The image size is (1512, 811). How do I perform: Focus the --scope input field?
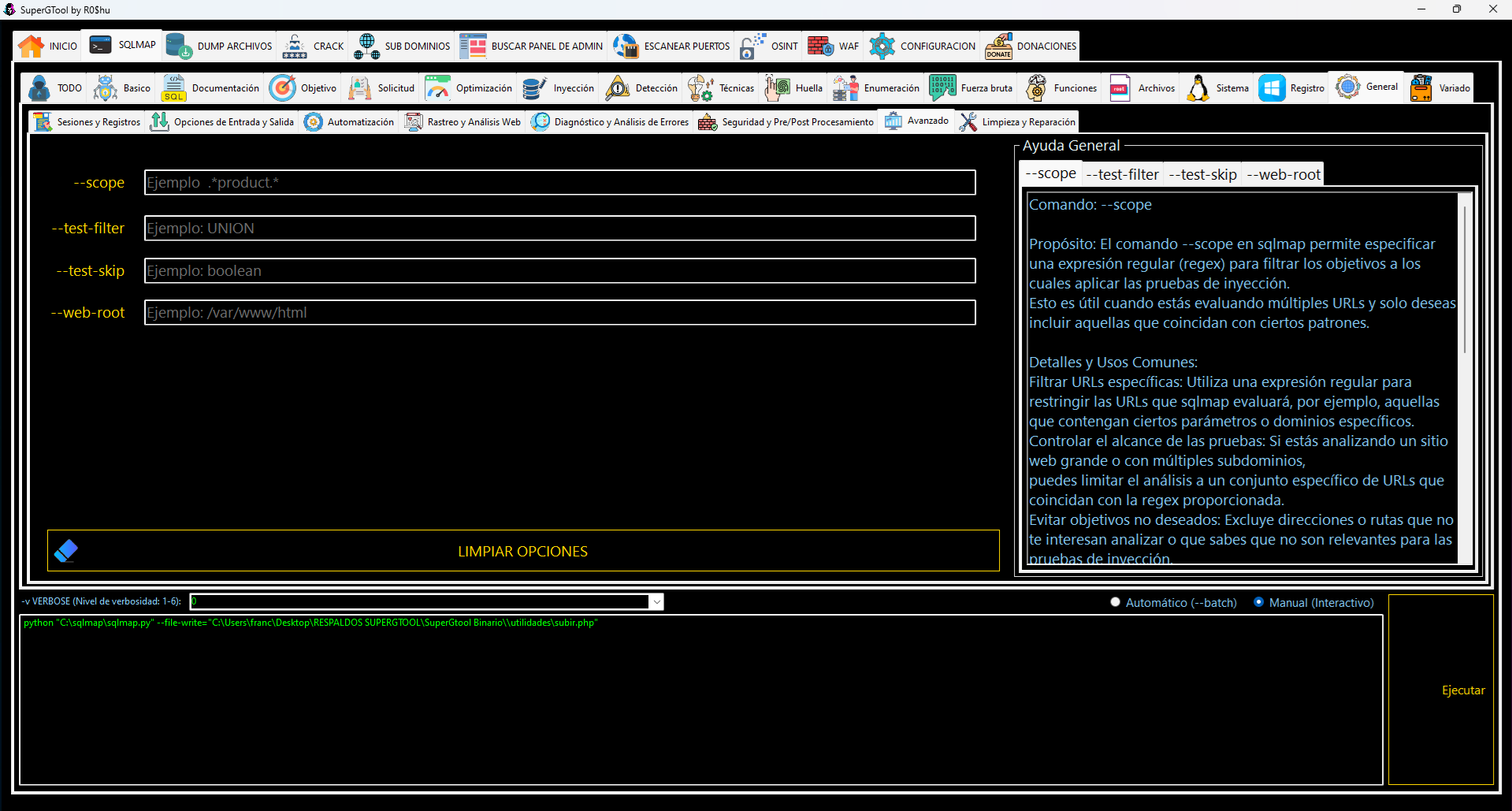point(560,183)
